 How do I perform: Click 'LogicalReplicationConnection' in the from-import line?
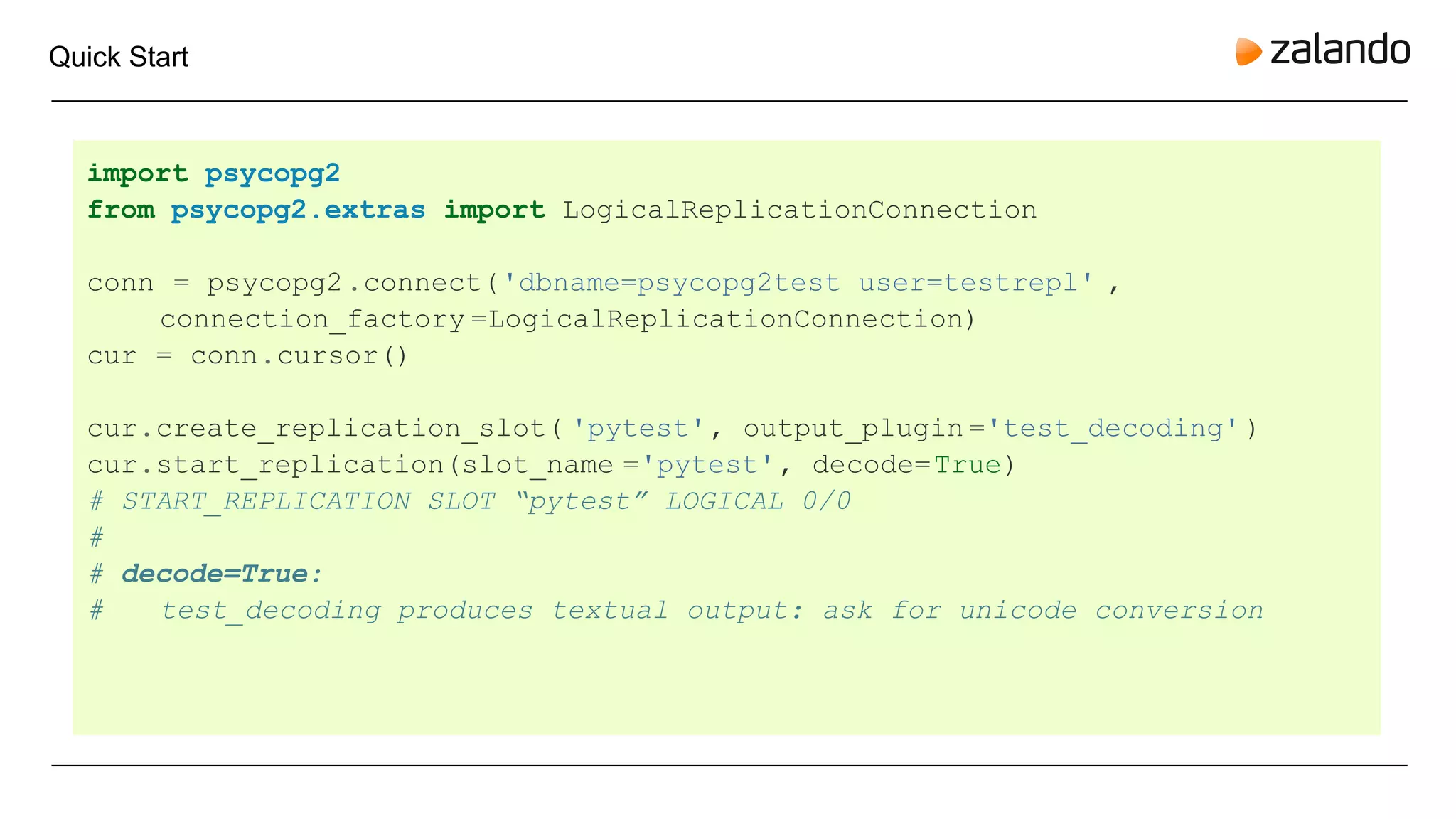point(800,210)
